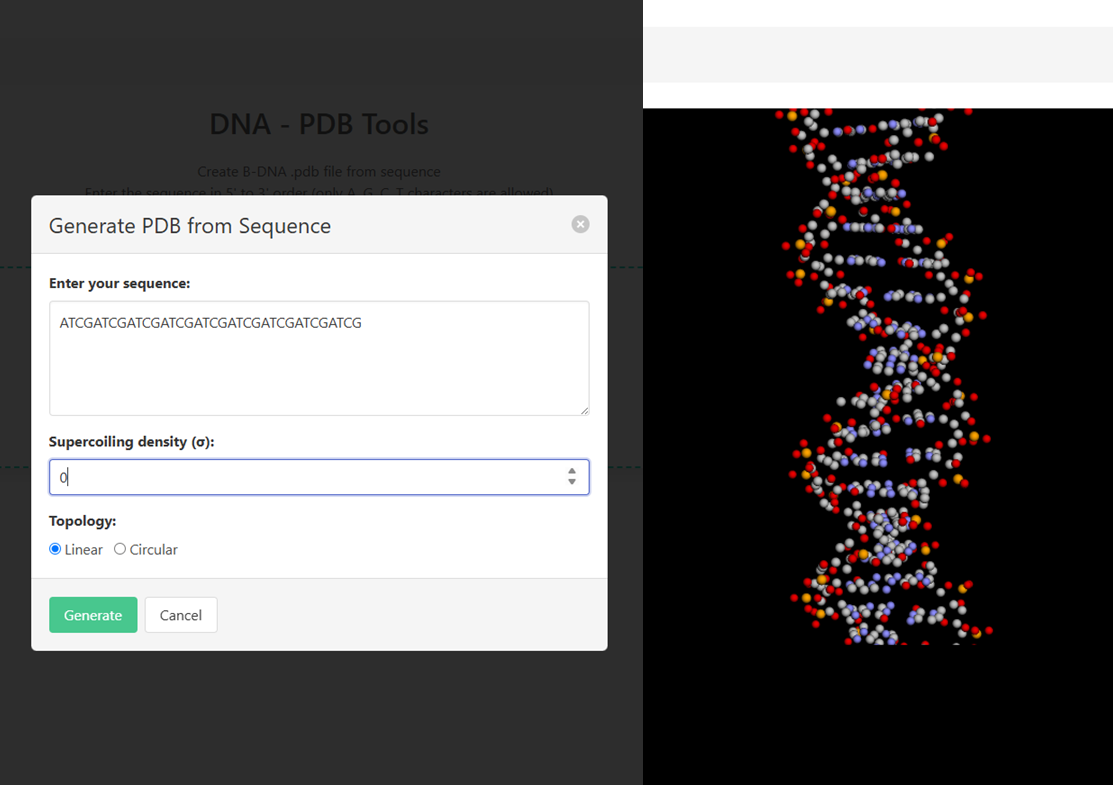Click the "Enter your sequence:" label

pyautogui.click(x=119, y=283)
